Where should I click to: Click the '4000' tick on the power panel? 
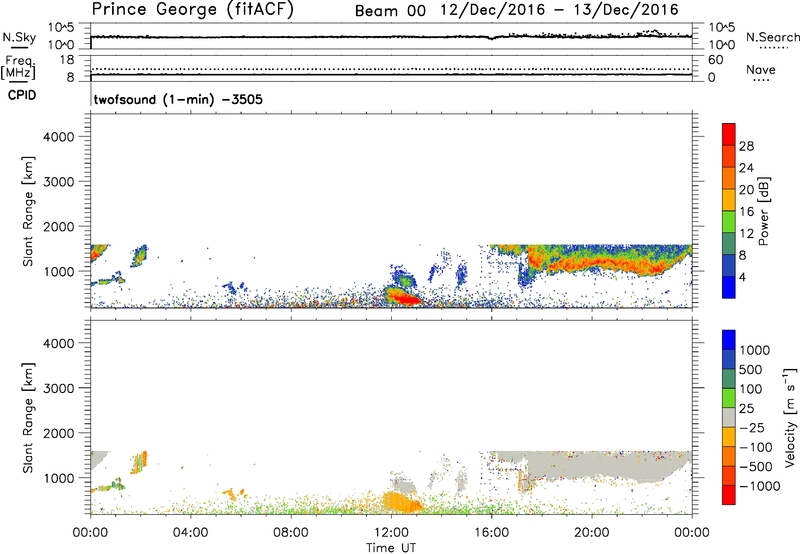(x=58, y=137)
